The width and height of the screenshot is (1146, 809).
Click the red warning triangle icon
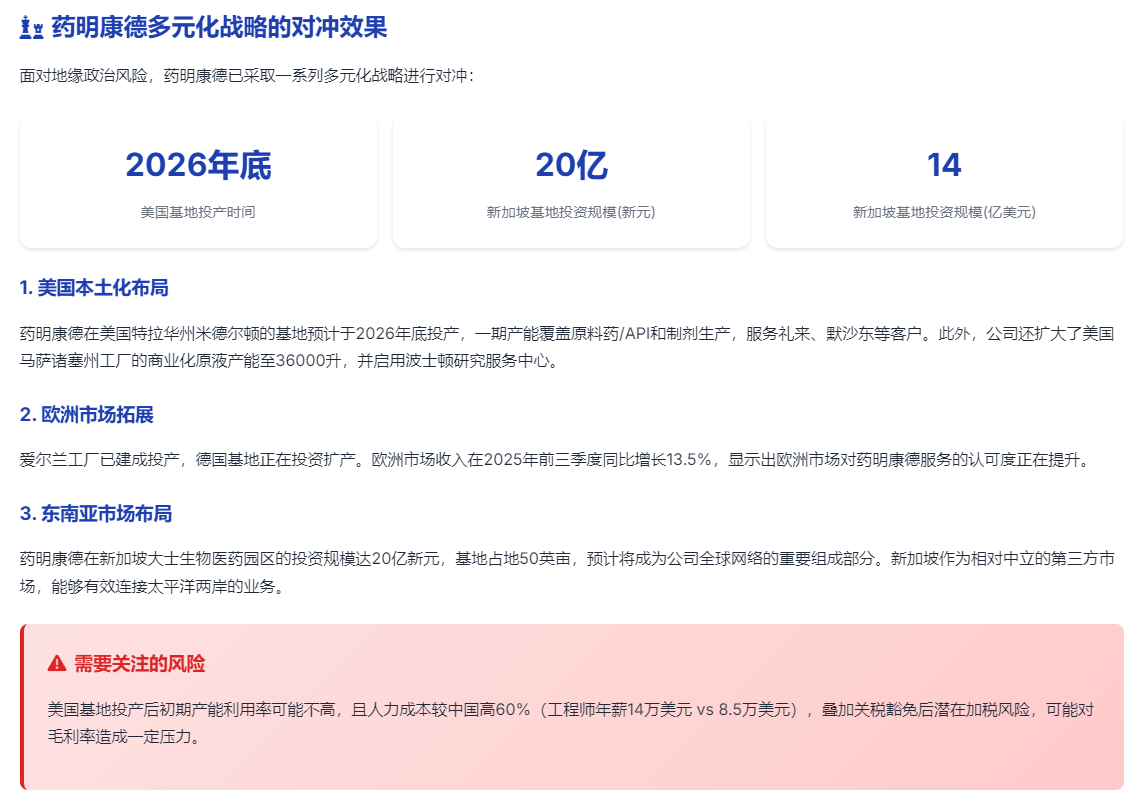pos(57,664)
